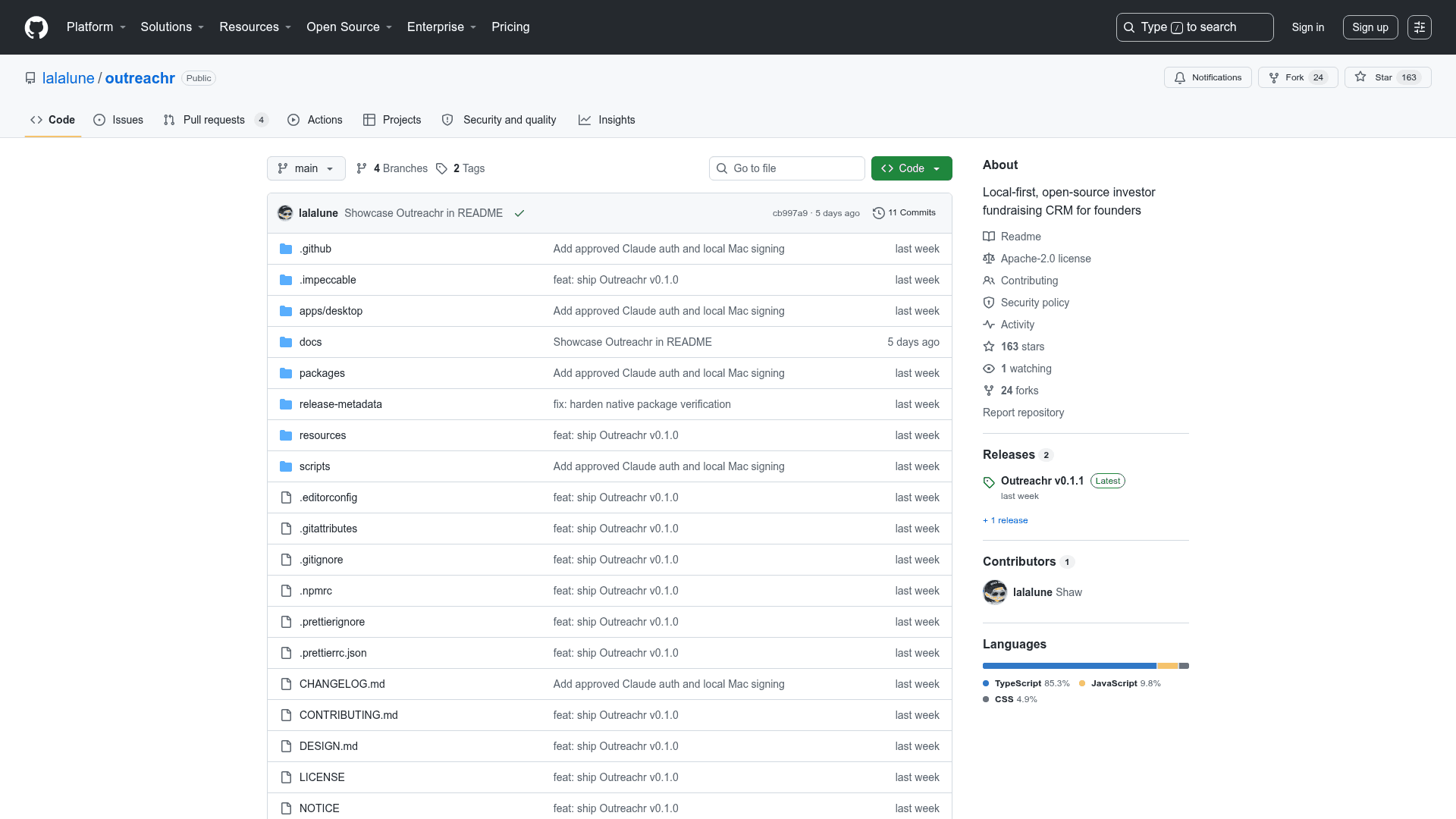Viewport: 1456px width, 819px height.
Task: Open 'fix: harden native package verification' commit
Action: (642, 404)
